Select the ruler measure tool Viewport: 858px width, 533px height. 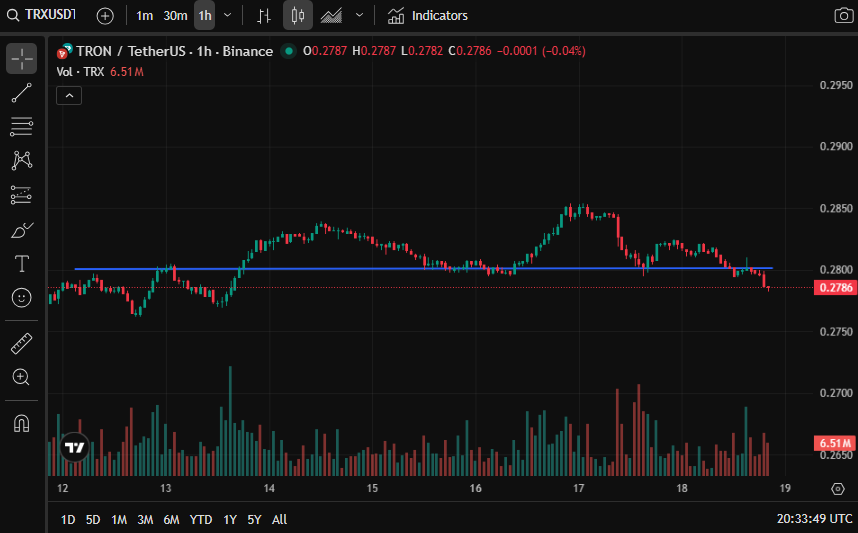coord(21,344)
